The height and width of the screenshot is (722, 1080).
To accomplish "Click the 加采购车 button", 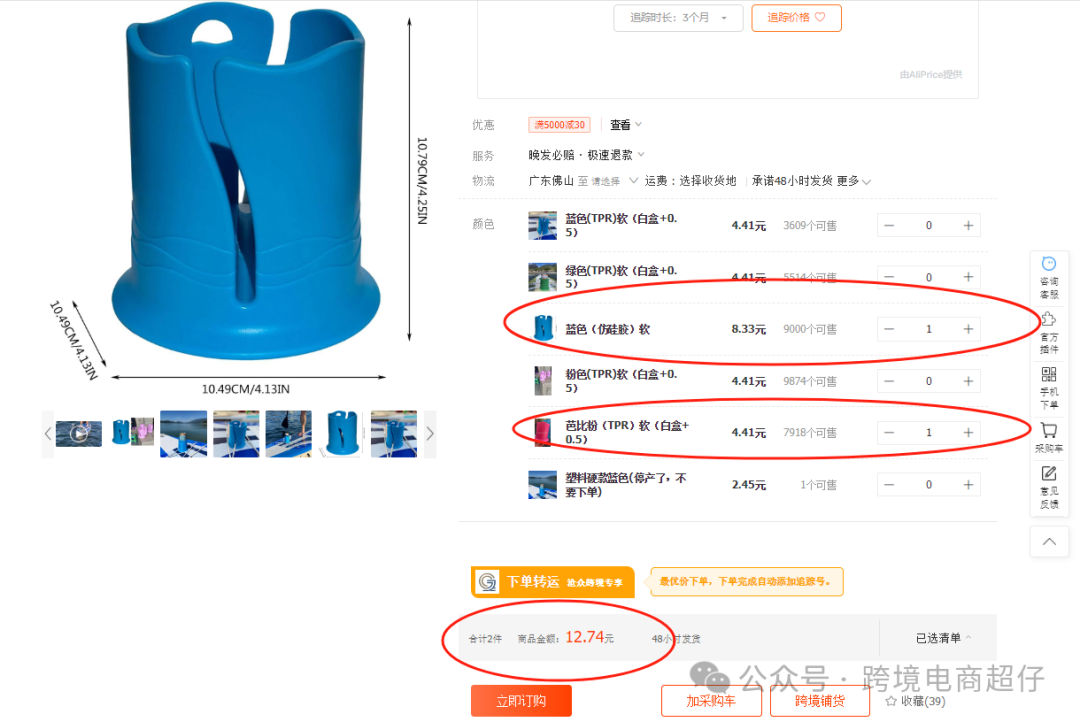I will (x=711, y=701).
